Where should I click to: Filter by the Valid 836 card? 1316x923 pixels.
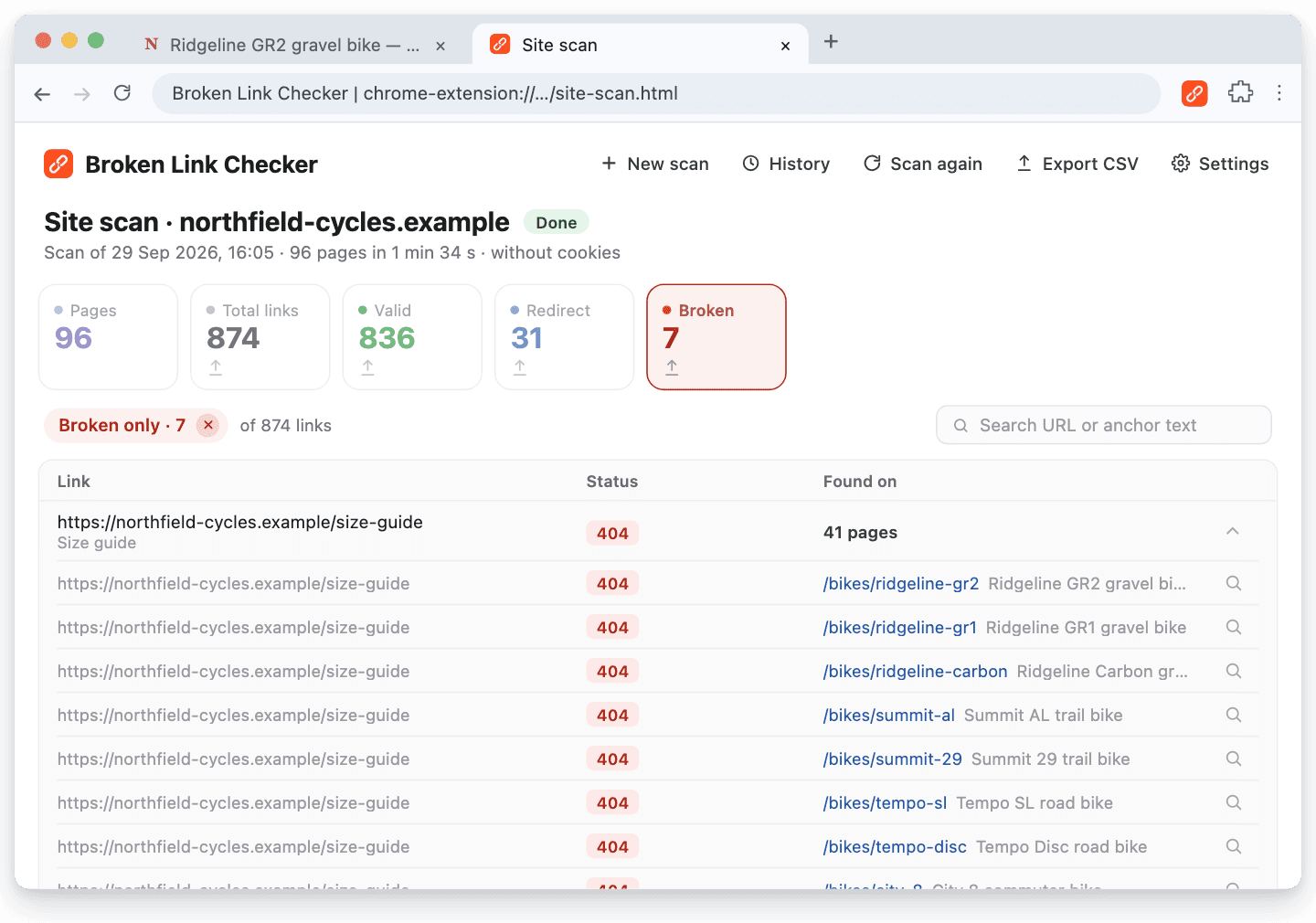412,337
